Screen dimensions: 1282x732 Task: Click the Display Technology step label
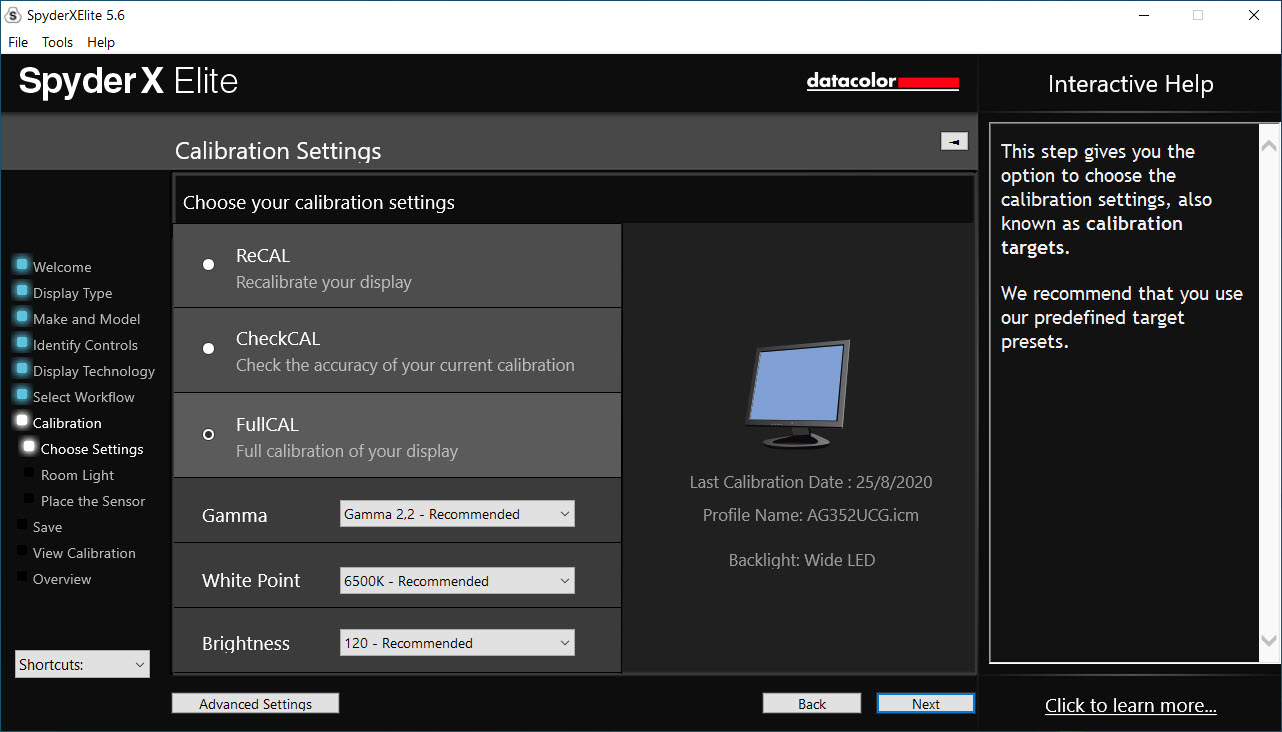(x=94, y=371)
